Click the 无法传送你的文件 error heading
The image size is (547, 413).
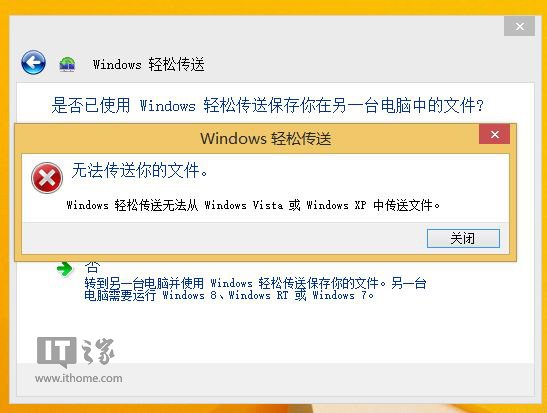coord(139,170)
